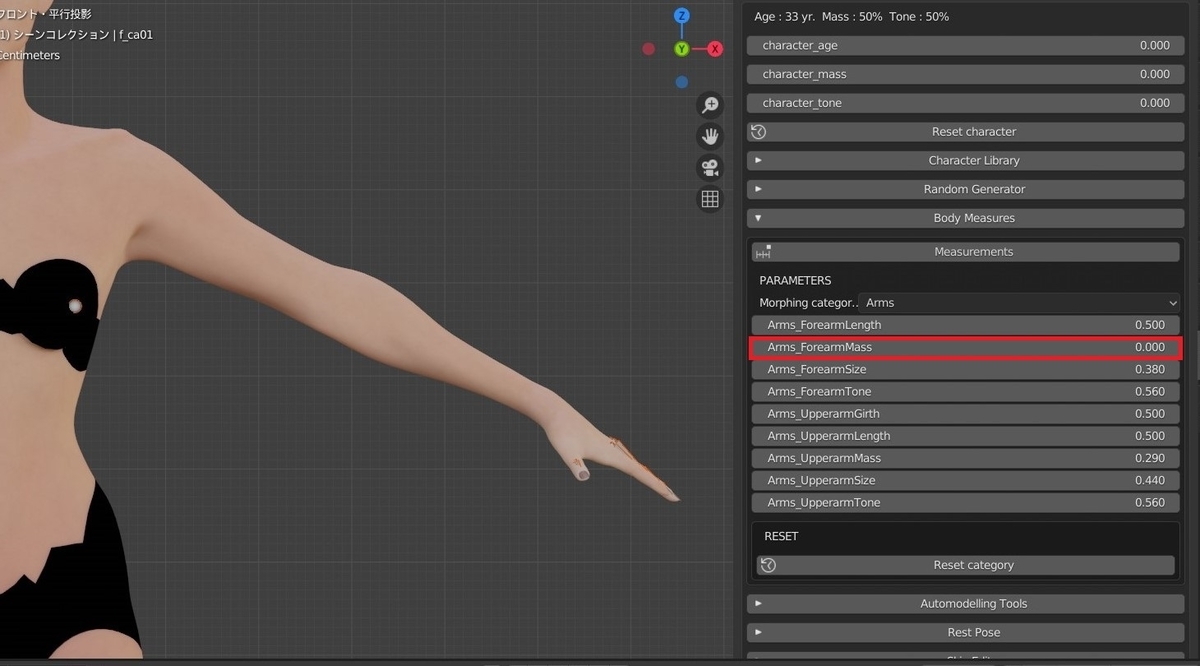Click the Arms_UpperarmLength slider field
The height and width of the screenshot is (666, 1200).
tap(966, 436)
